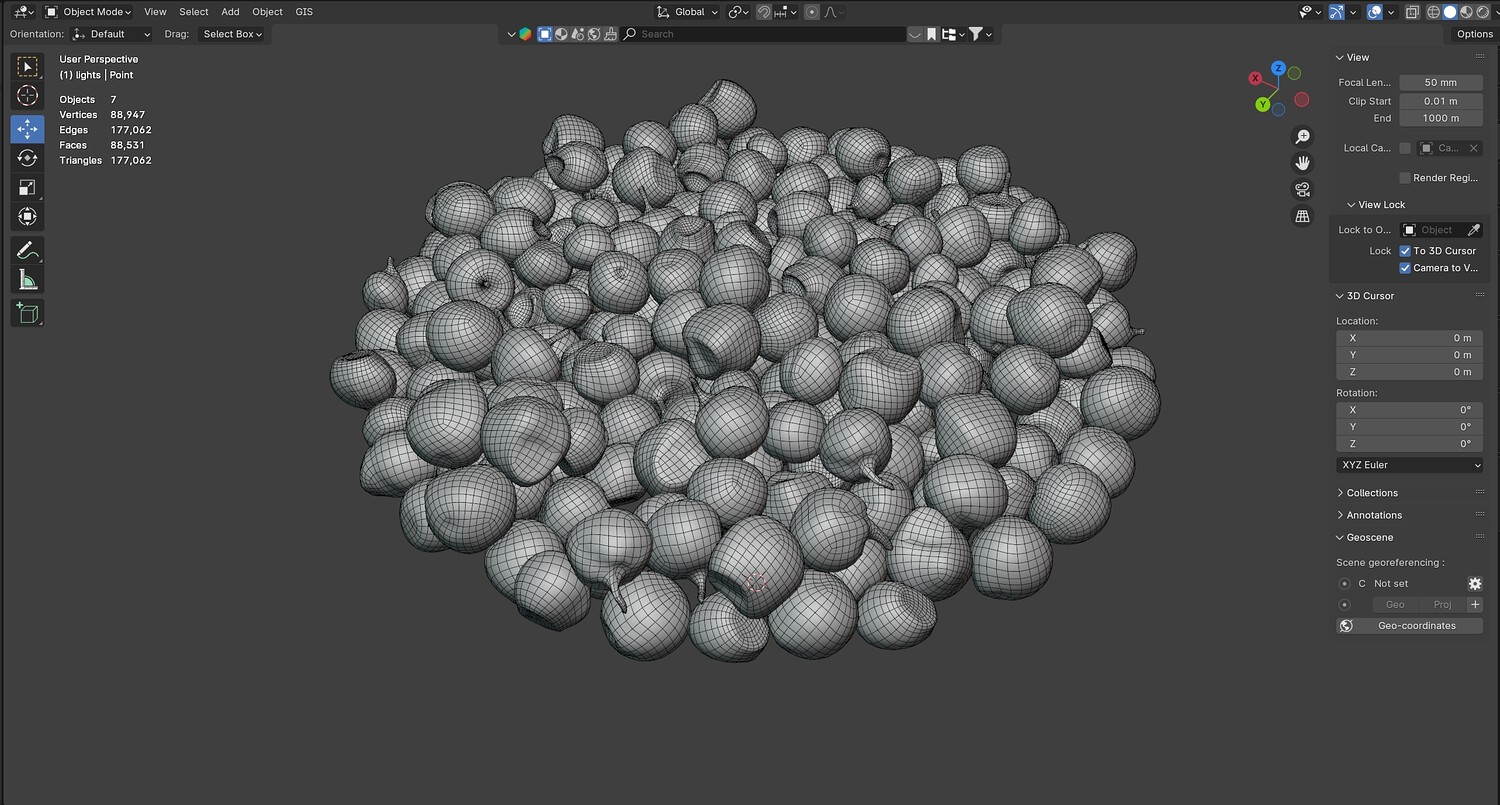Click the eyedropper in Lock to Object
The image size is (1500, 805).
pos(1473,230)
